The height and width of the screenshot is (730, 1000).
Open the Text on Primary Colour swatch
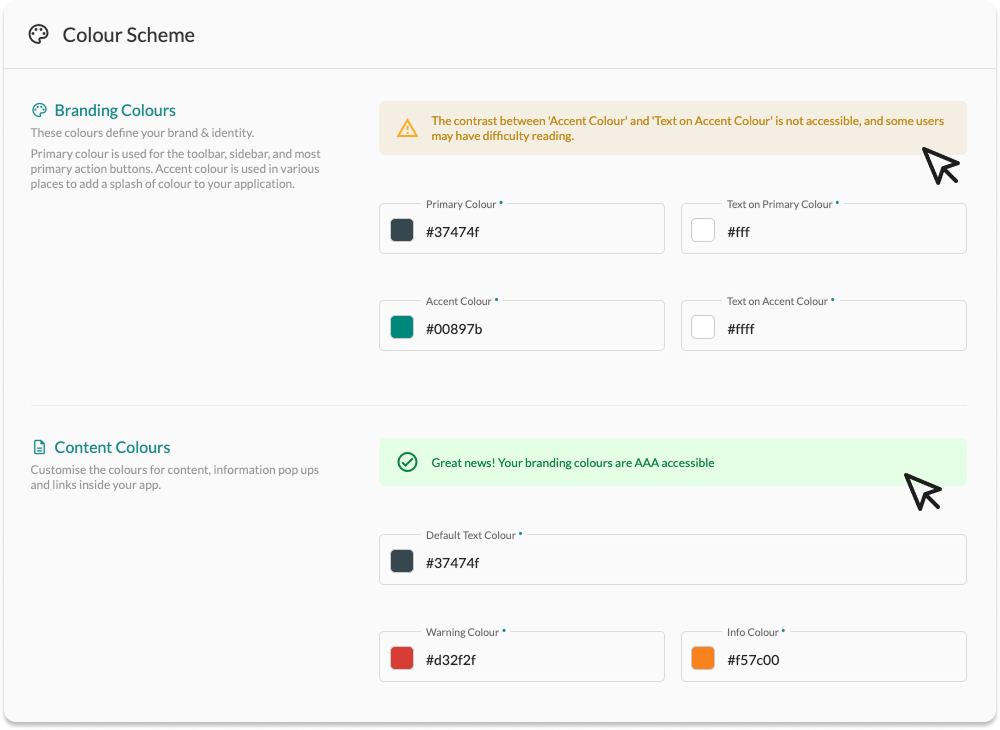(703, 230)
